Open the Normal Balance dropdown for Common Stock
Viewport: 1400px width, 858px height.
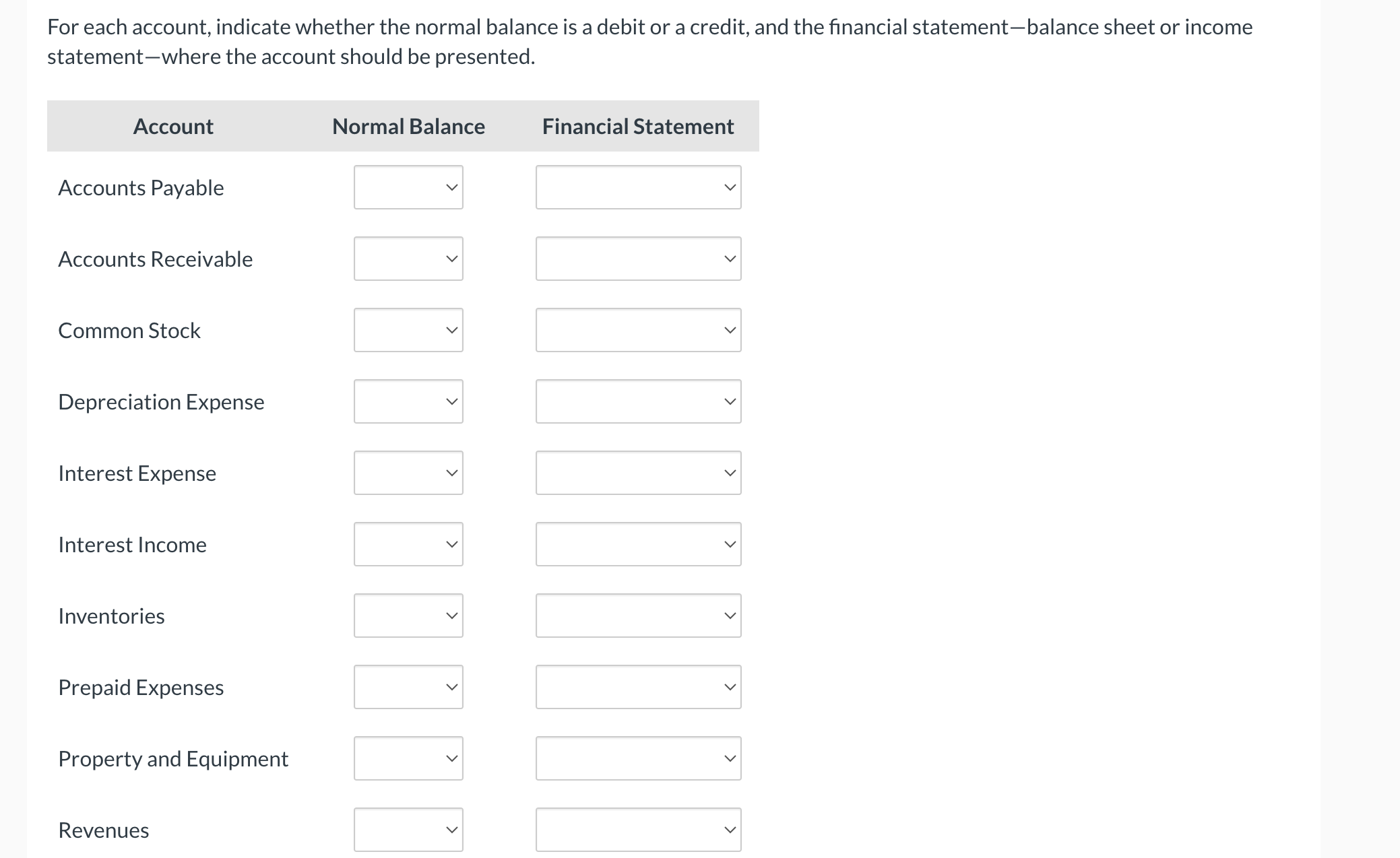click(408, 330)
